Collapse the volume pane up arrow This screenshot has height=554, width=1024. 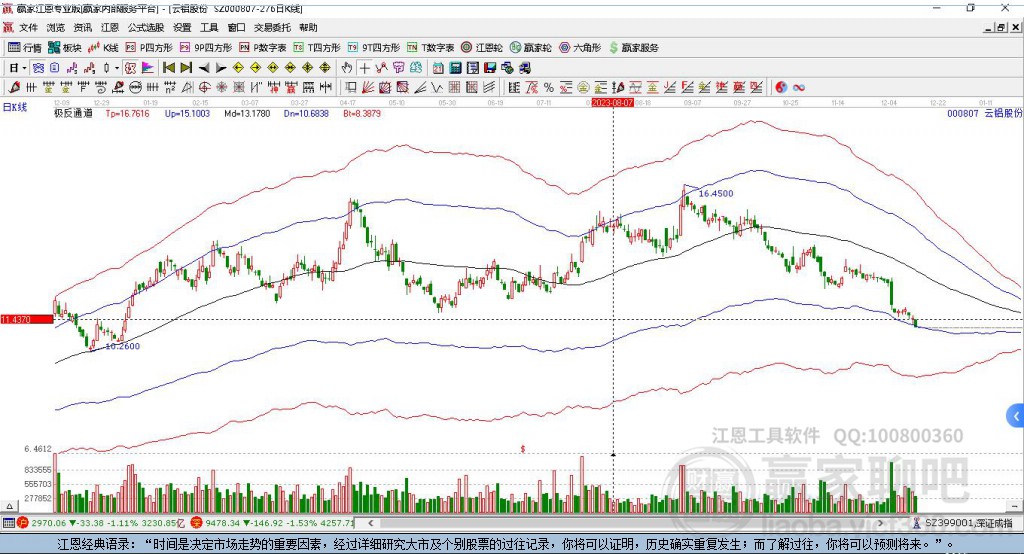(x=10, y=506)
